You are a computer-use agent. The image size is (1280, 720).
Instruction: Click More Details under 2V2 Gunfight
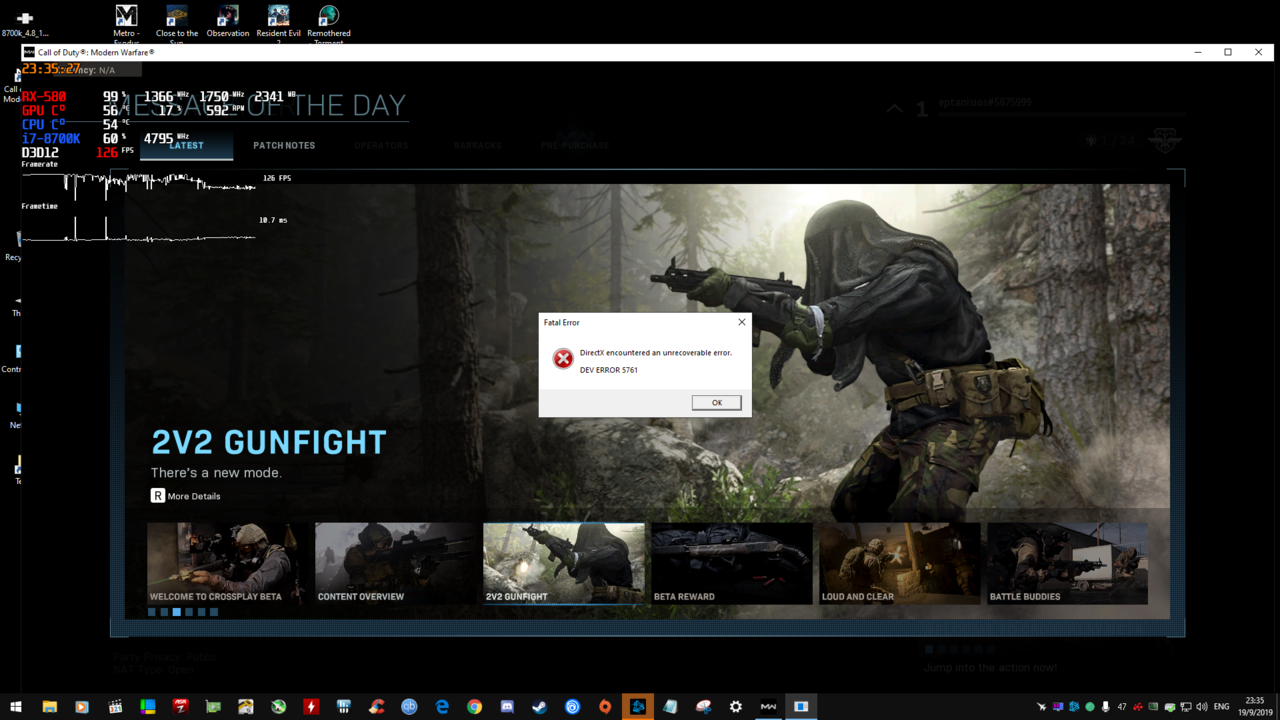[x=186, y=496]
